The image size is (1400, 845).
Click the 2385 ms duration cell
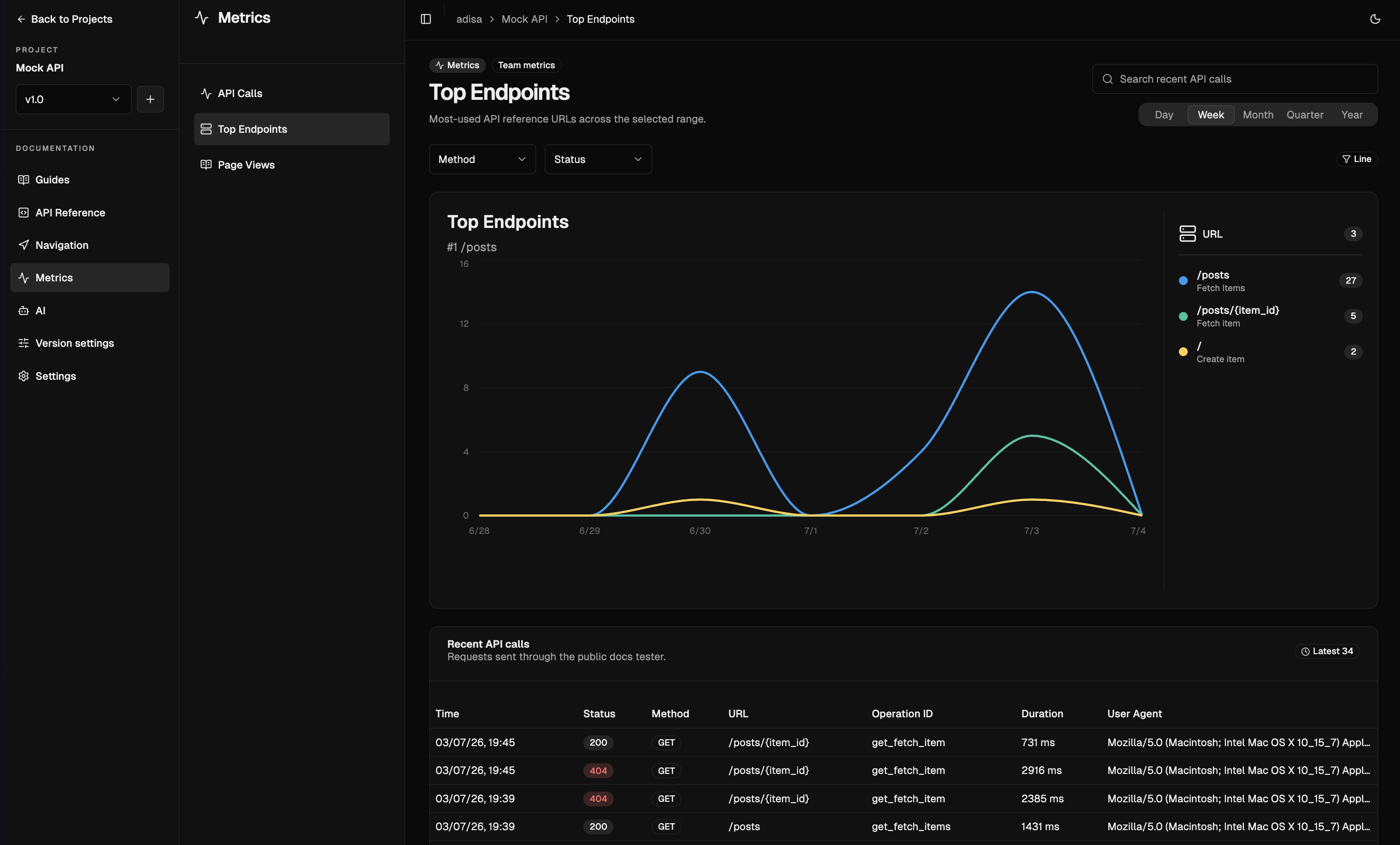click(x=1042, y=799)
